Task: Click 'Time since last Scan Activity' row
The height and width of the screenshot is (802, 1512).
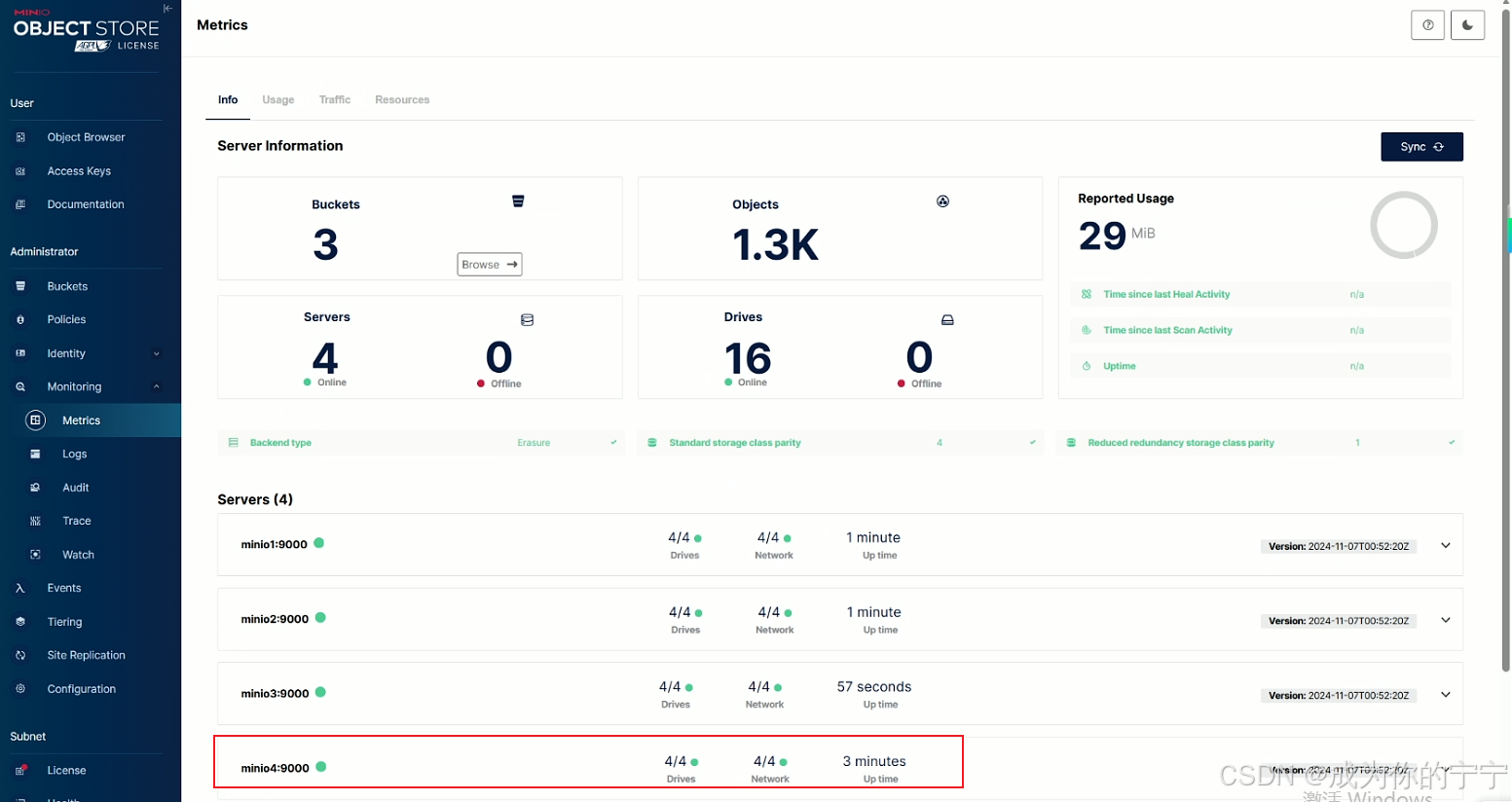Action: (x=1261, y=330)
